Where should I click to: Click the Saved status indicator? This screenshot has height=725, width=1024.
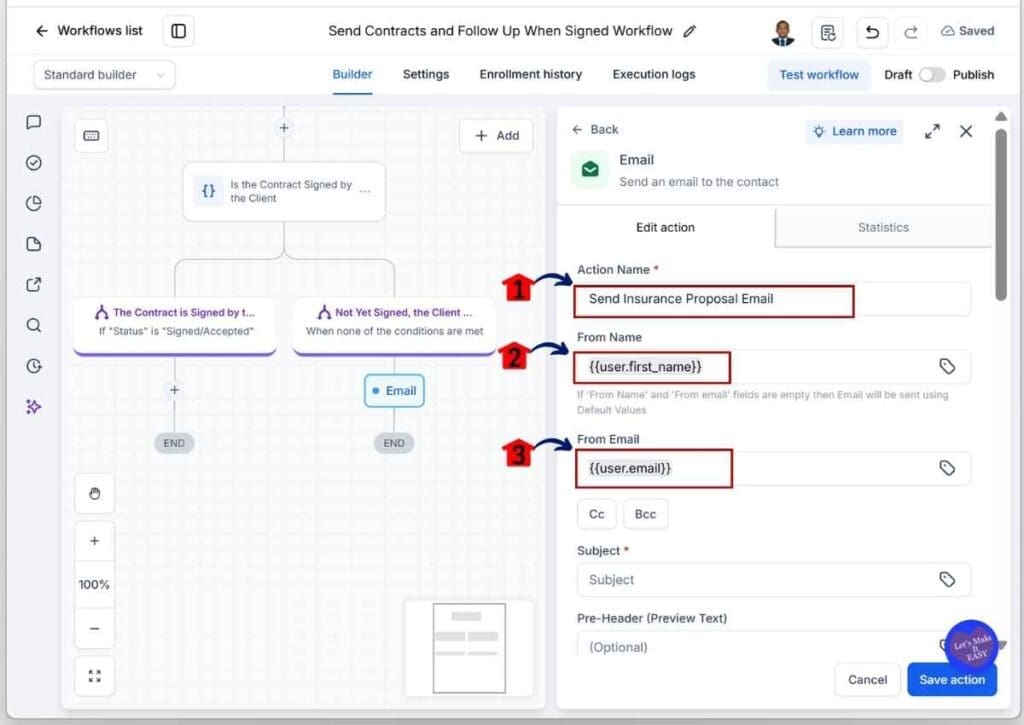[x=967, y=31]
